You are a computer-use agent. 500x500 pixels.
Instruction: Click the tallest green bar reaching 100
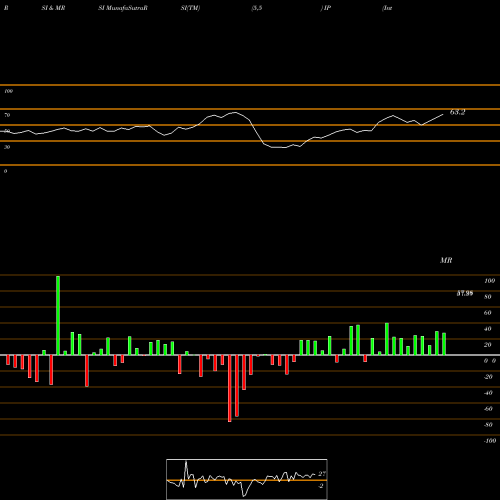[x=58, y=315]
